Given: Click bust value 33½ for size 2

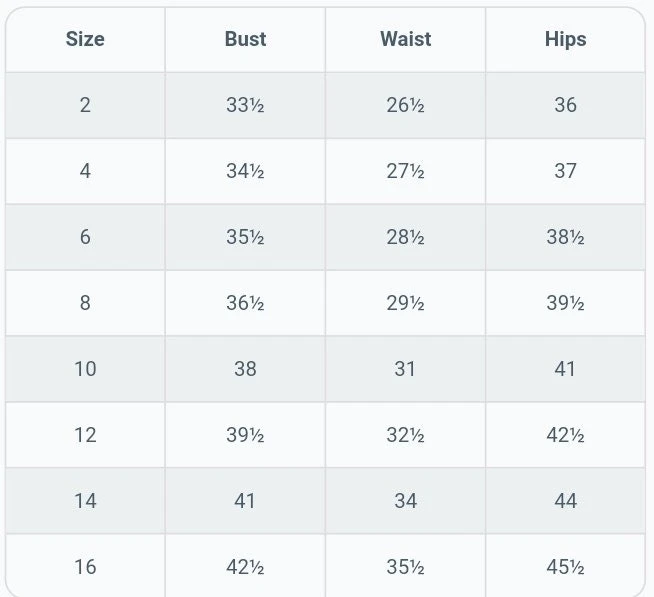Looking at the screenshot, I should [245, 105].
